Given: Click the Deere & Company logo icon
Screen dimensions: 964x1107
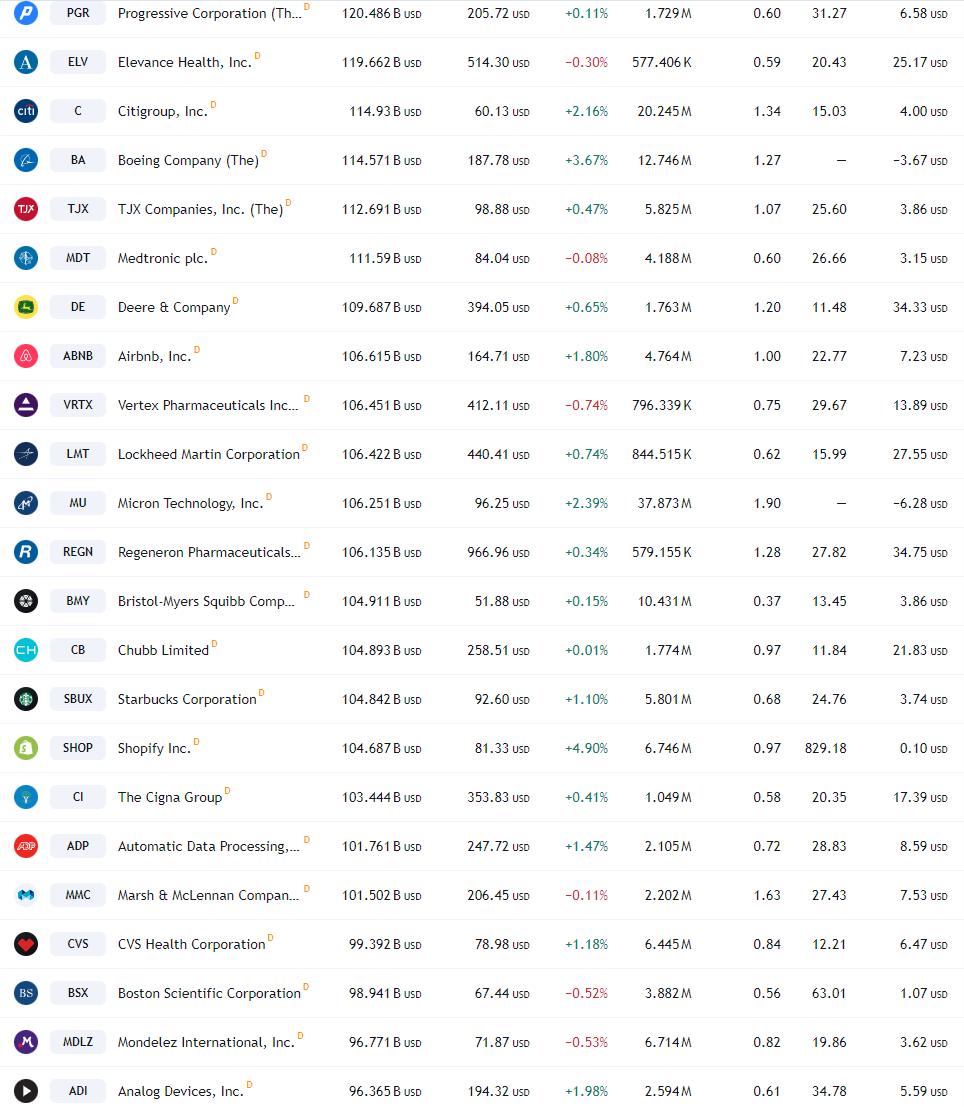Looking at the screenshot, I should pyautogui.click(x=26, y=307).
